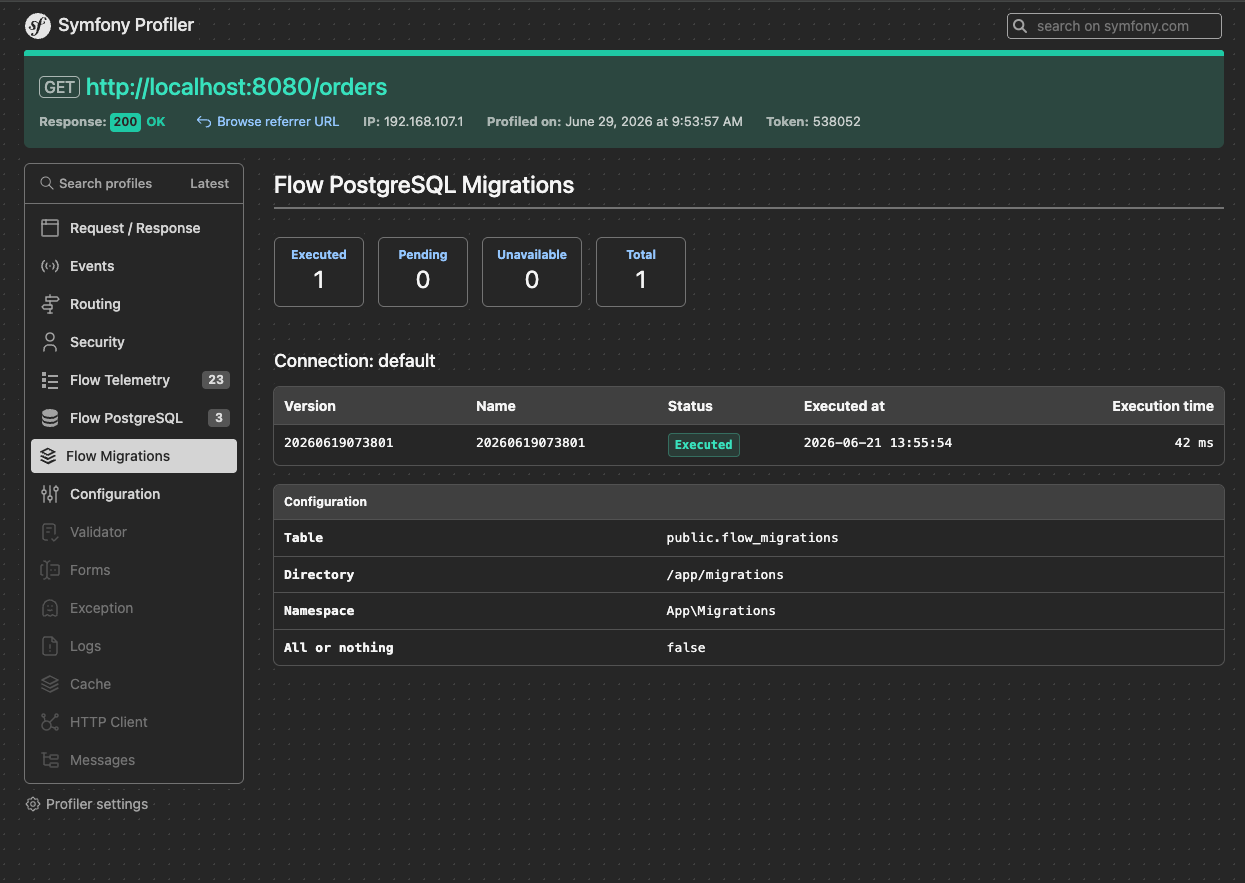Click the Logs file icon
1245x883 pixels.
[x=50, y=646]
